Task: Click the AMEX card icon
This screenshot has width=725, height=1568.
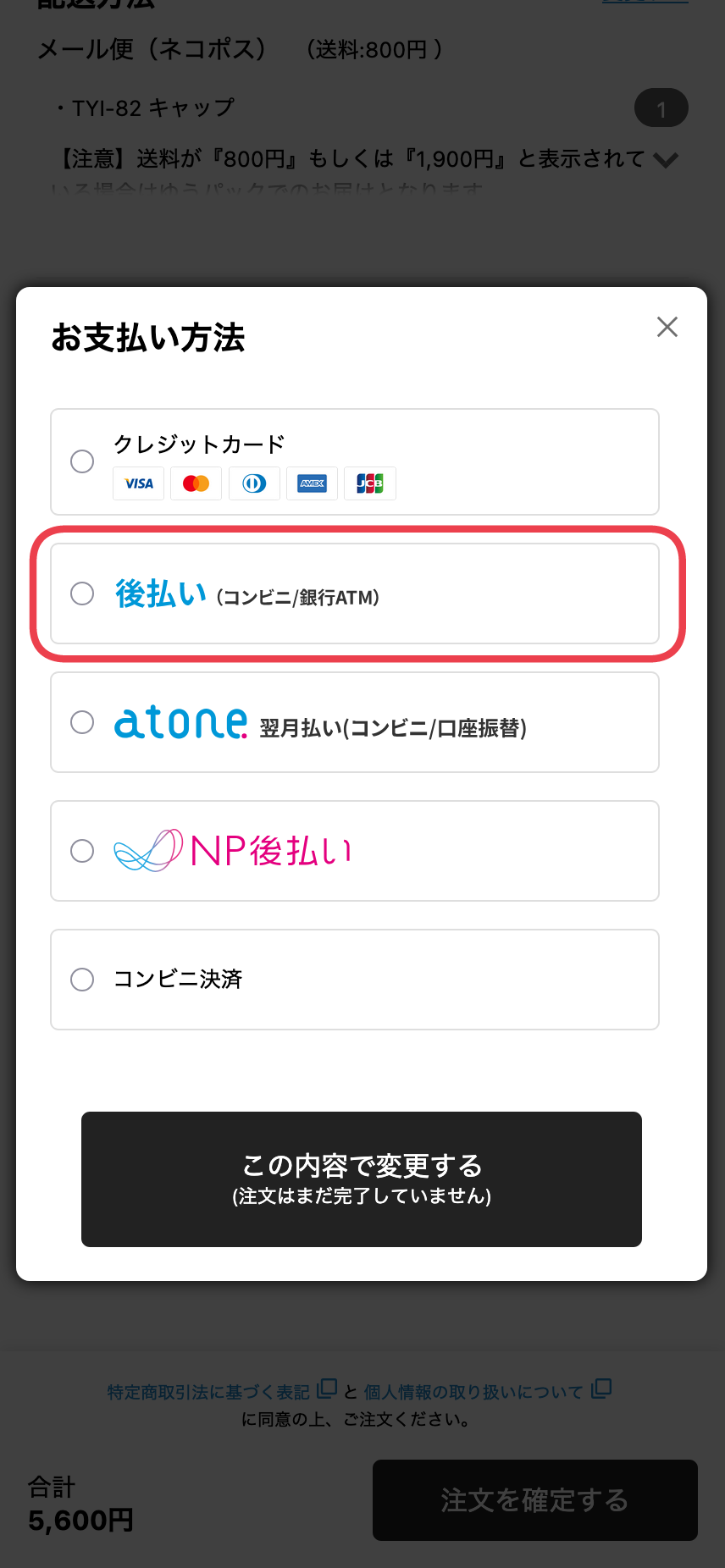Action: (312, 483)
